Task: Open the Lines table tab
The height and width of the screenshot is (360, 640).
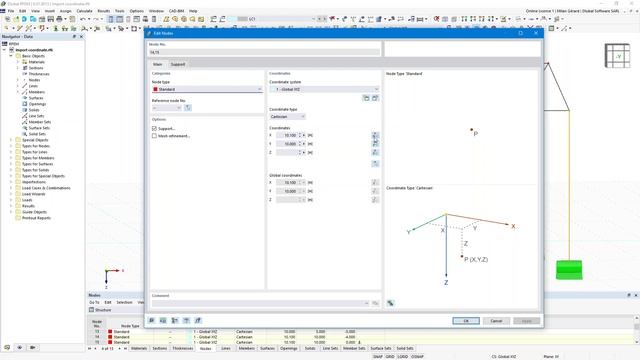Action: [226, 349]
